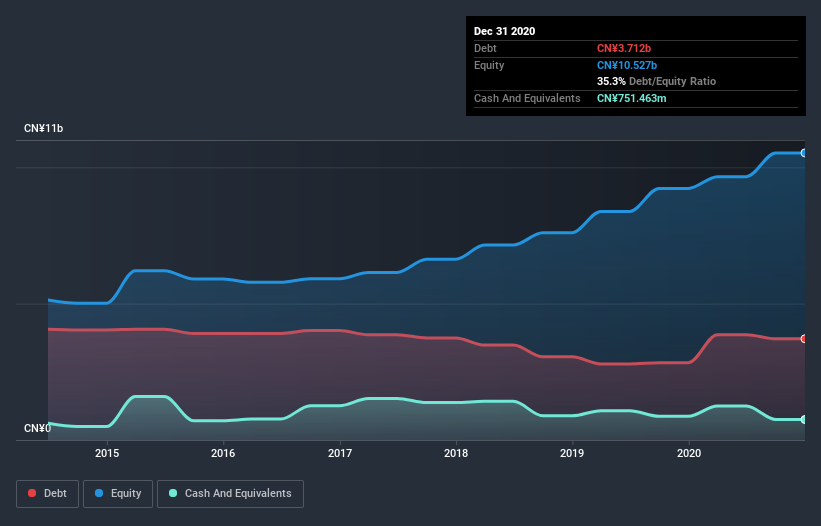Click Cash And Equivalents label in tooltip
The width and height of the screenshot is (821, 526).
click(527, 98)
